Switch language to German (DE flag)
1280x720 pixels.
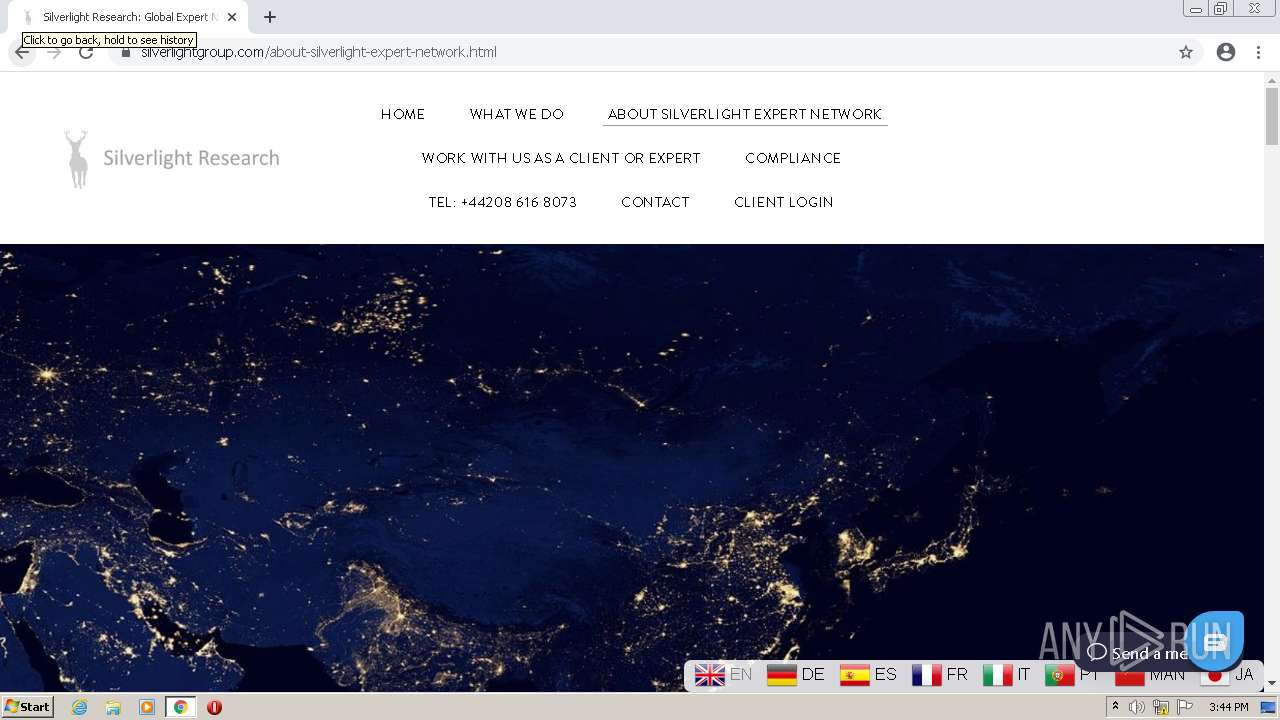(796, 675)
